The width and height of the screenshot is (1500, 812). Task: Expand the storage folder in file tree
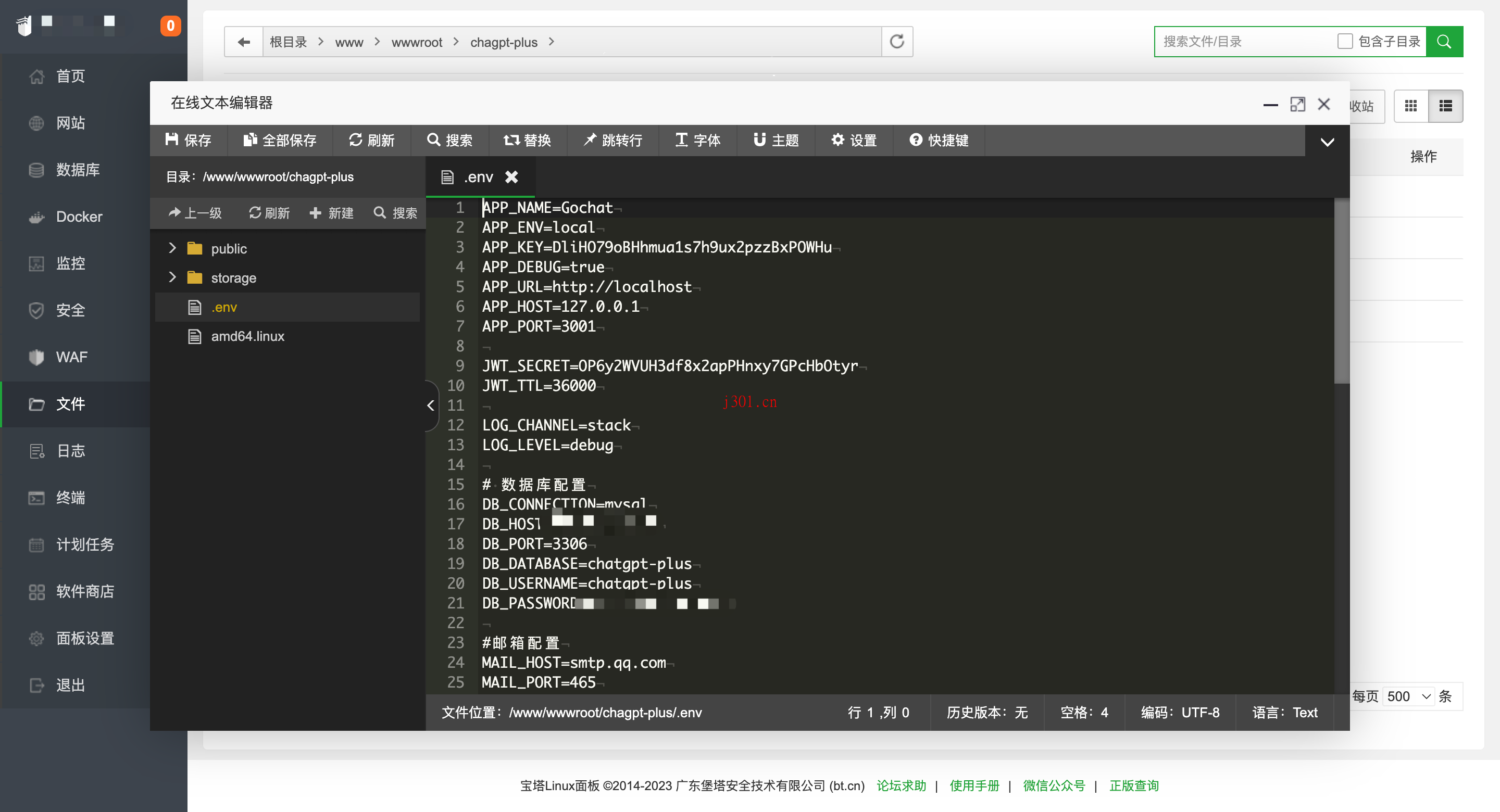pos(172,277)
